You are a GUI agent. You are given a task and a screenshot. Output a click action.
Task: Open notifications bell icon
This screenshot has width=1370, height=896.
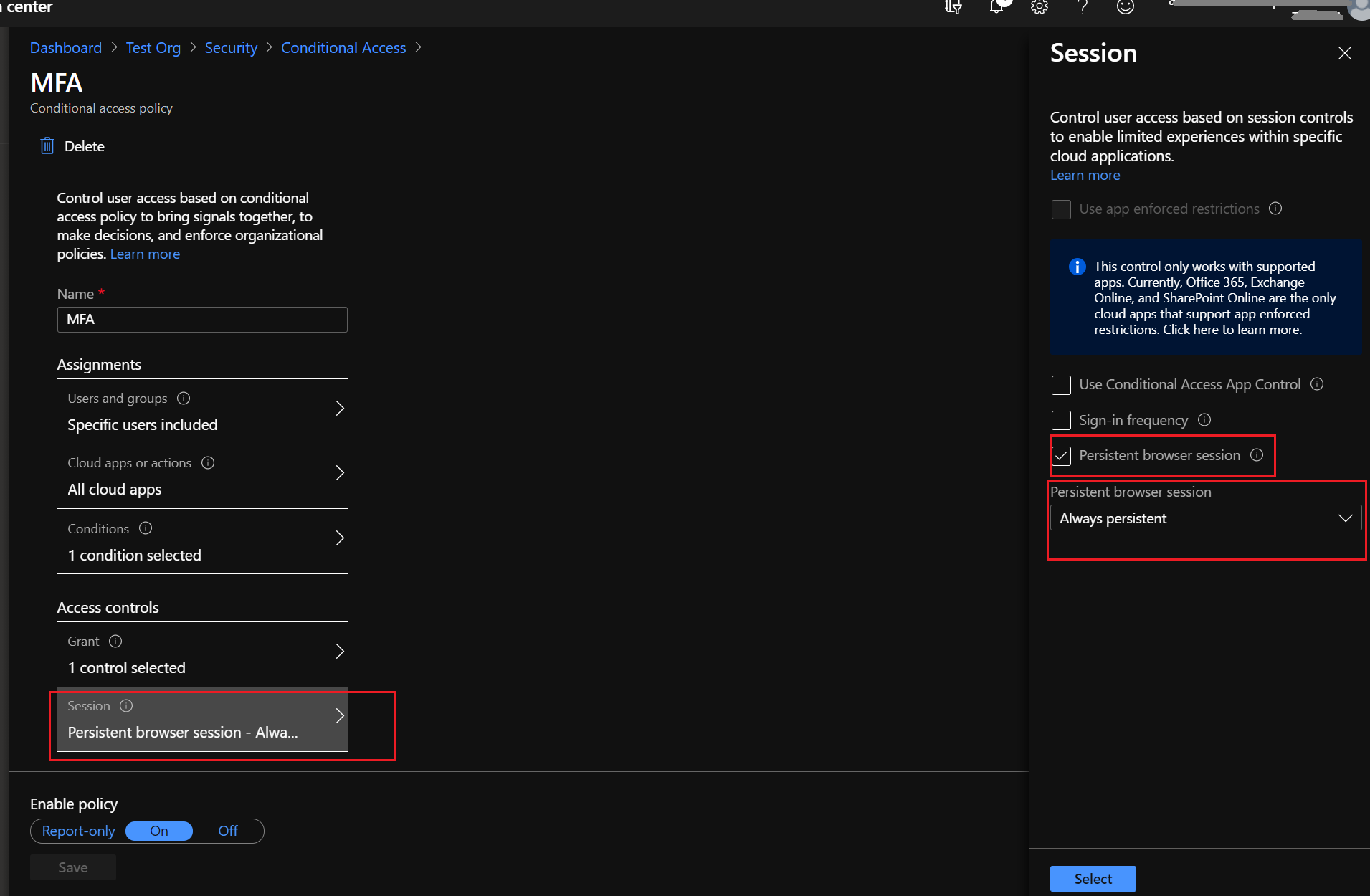pos(996,7)
